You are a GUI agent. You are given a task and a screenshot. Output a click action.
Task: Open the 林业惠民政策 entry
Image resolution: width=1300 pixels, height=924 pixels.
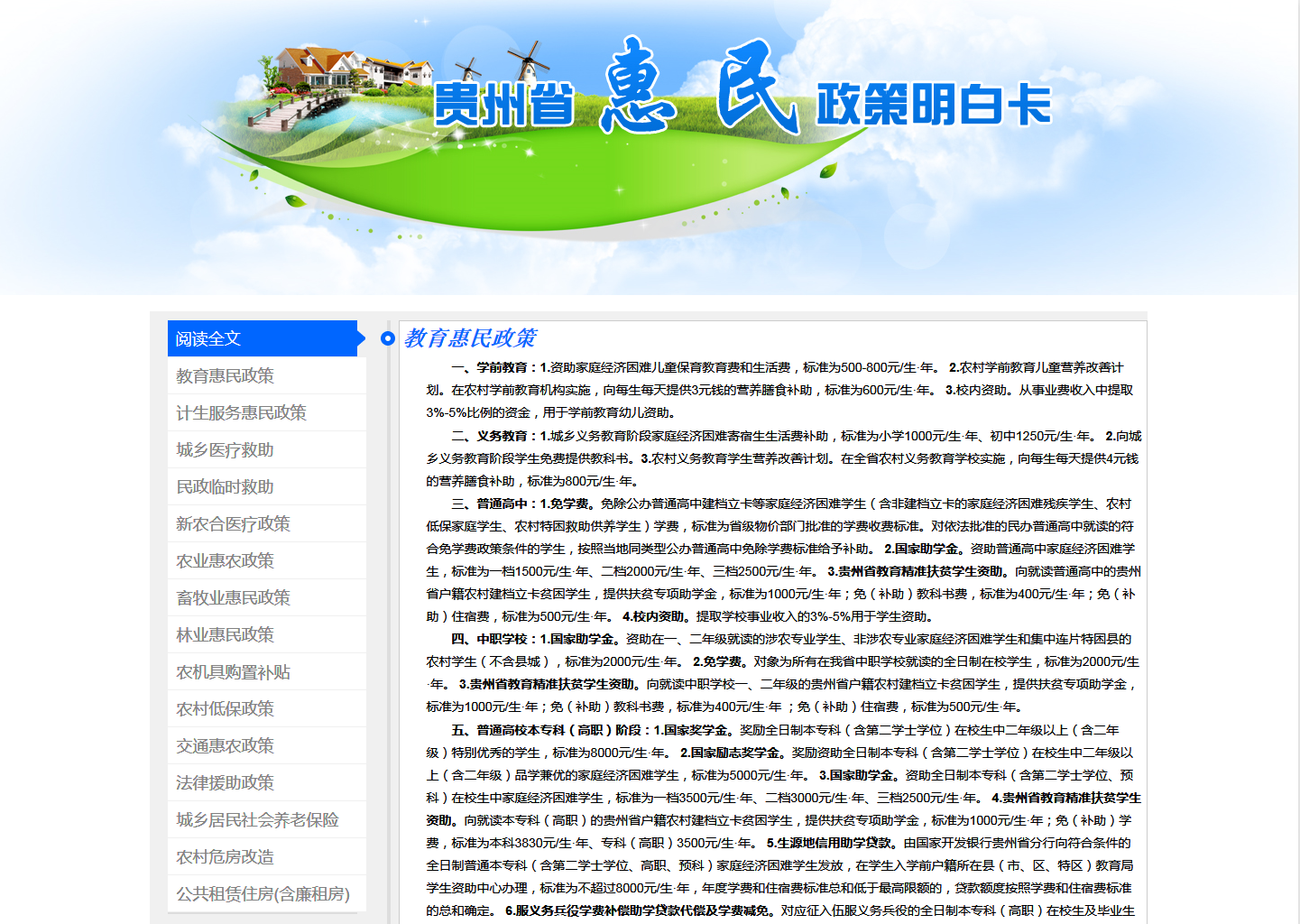point(225,634)
